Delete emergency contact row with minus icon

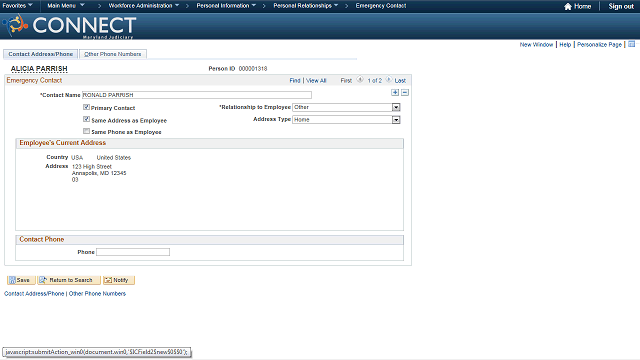[x=404, y=93]
